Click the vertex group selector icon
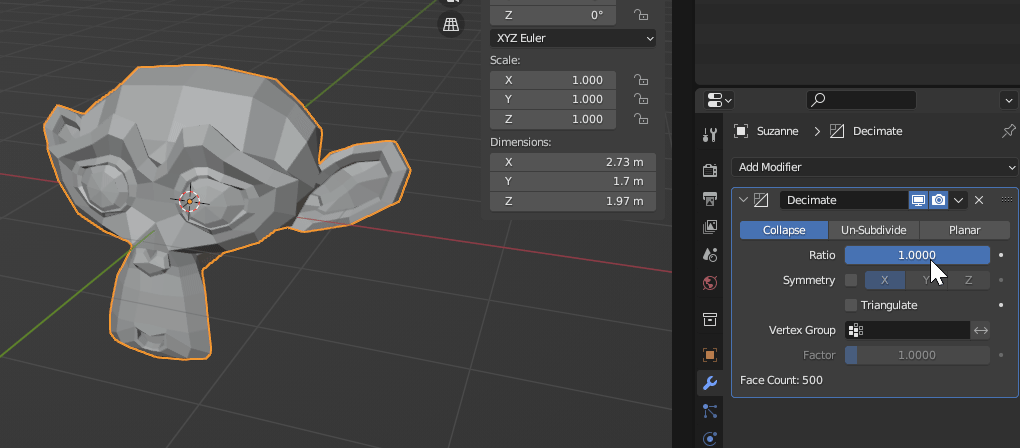 click(855, 330)
